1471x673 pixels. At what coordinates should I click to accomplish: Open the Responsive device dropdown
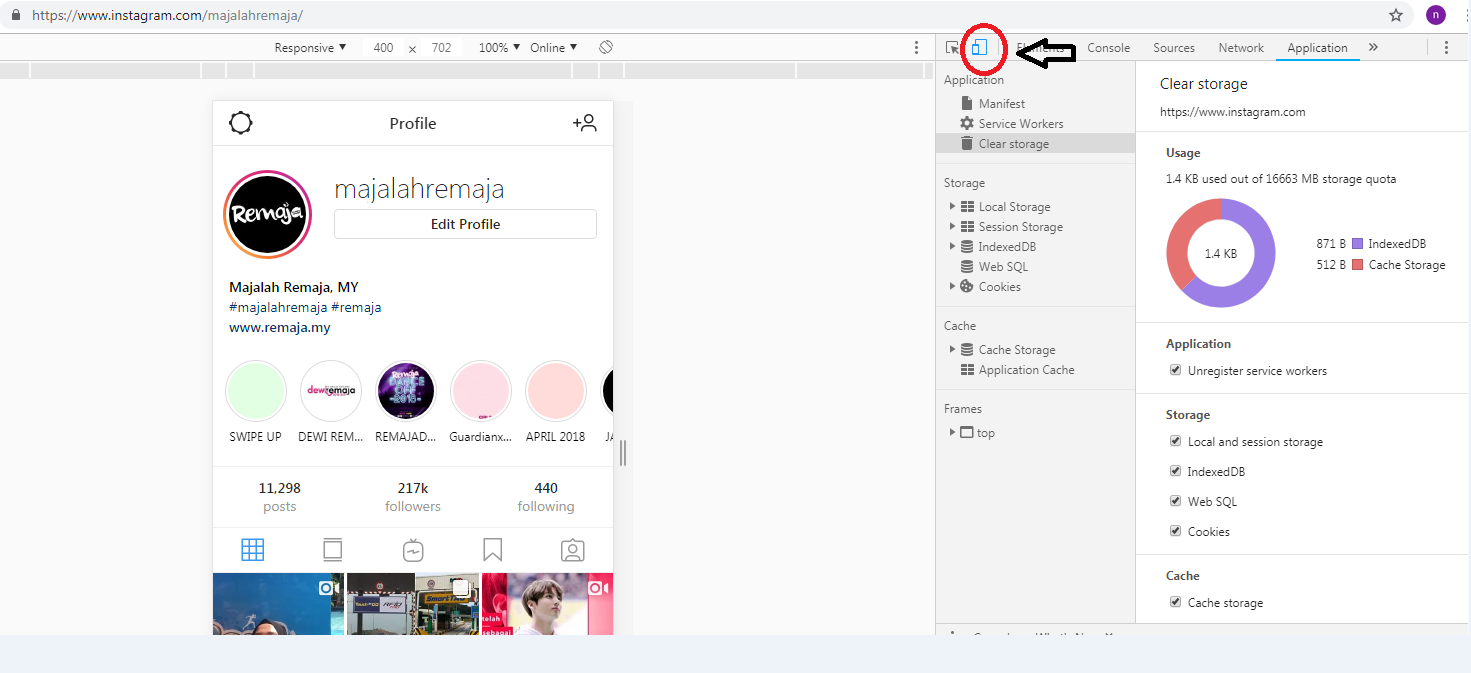coord(310,48)
